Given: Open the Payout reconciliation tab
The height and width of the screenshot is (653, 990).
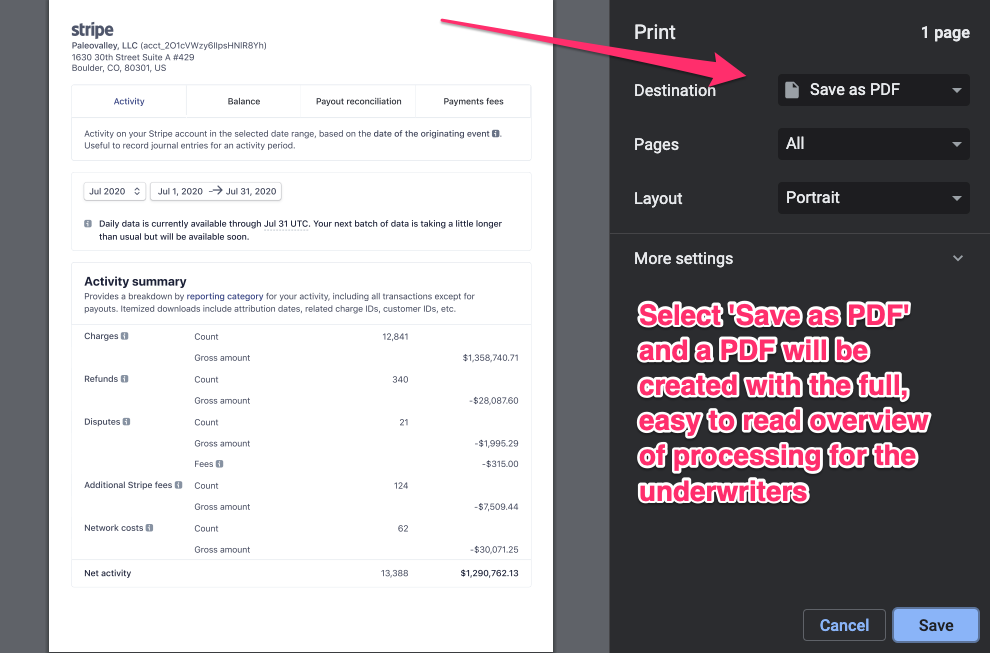Looking at the screenshot, I should [x=359, y=101].
